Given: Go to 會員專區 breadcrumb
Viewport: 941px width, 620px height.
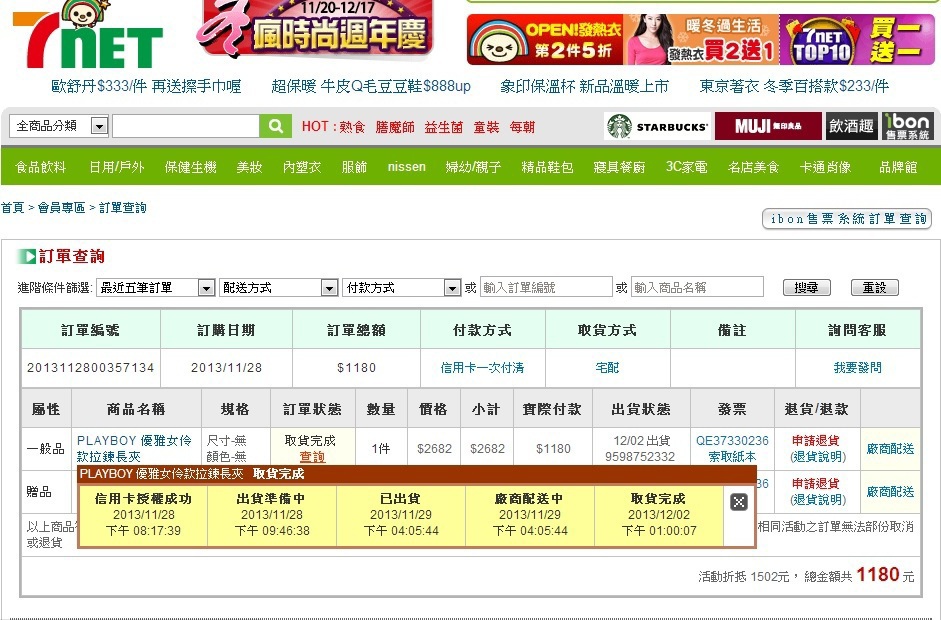Looking at the screenshot, I should coord(61,208).
